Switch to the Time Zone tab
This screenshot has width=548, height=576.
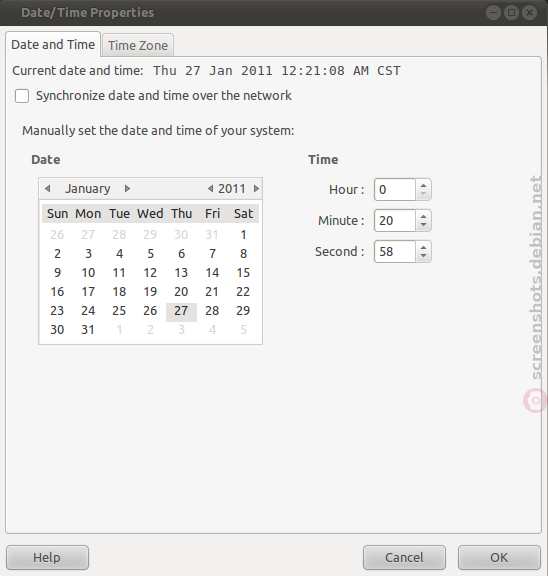(x=138, y=46)
